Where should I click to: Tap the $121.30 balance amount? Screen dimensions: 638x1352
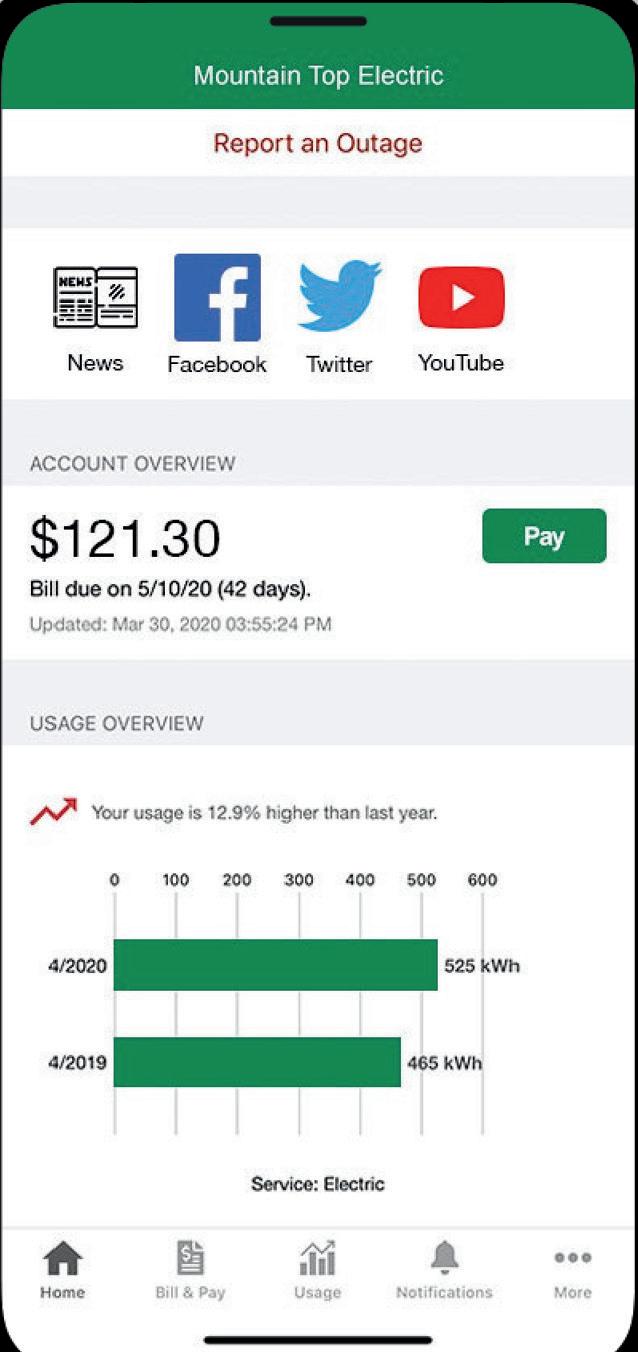pyautogui.click(x=125, y=539)
